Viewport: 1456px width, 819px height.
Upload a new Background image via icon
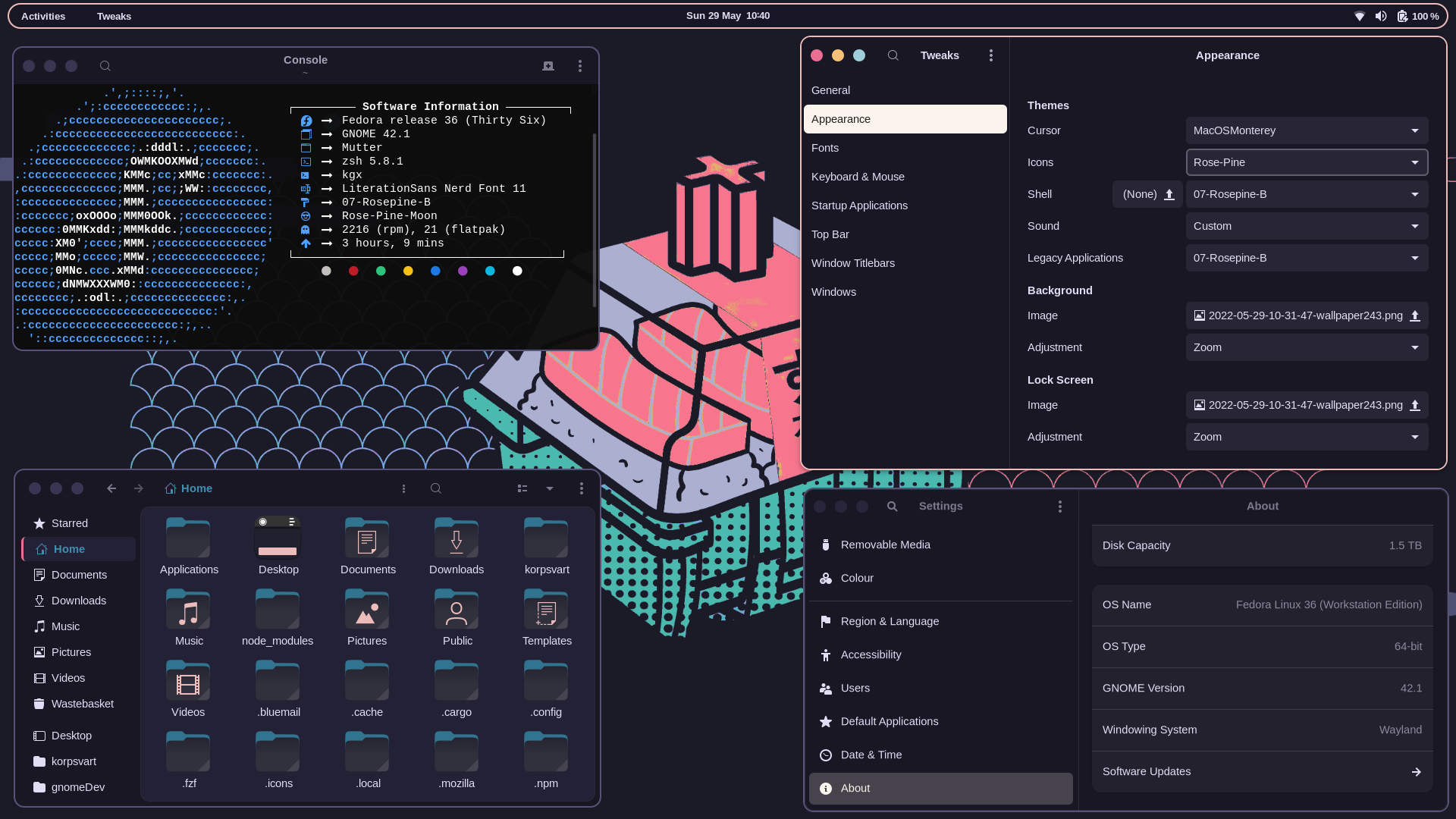pos(1415,315)
